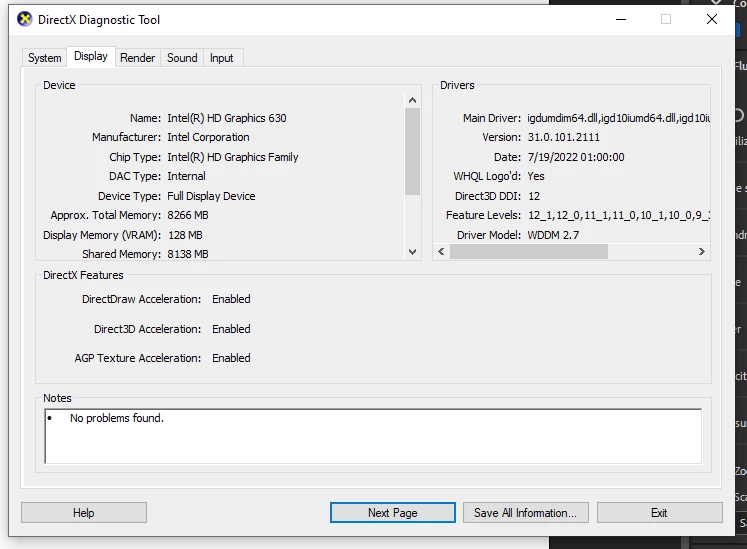The image size is (747, 549).
Task: Minimize the DirectX Diagnostic Tool window
Action: 621,20
